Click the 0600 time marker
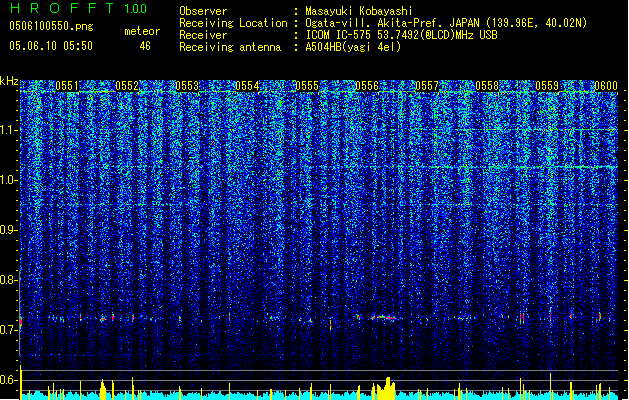Screen dimensions: 629x400 [606, 86]
